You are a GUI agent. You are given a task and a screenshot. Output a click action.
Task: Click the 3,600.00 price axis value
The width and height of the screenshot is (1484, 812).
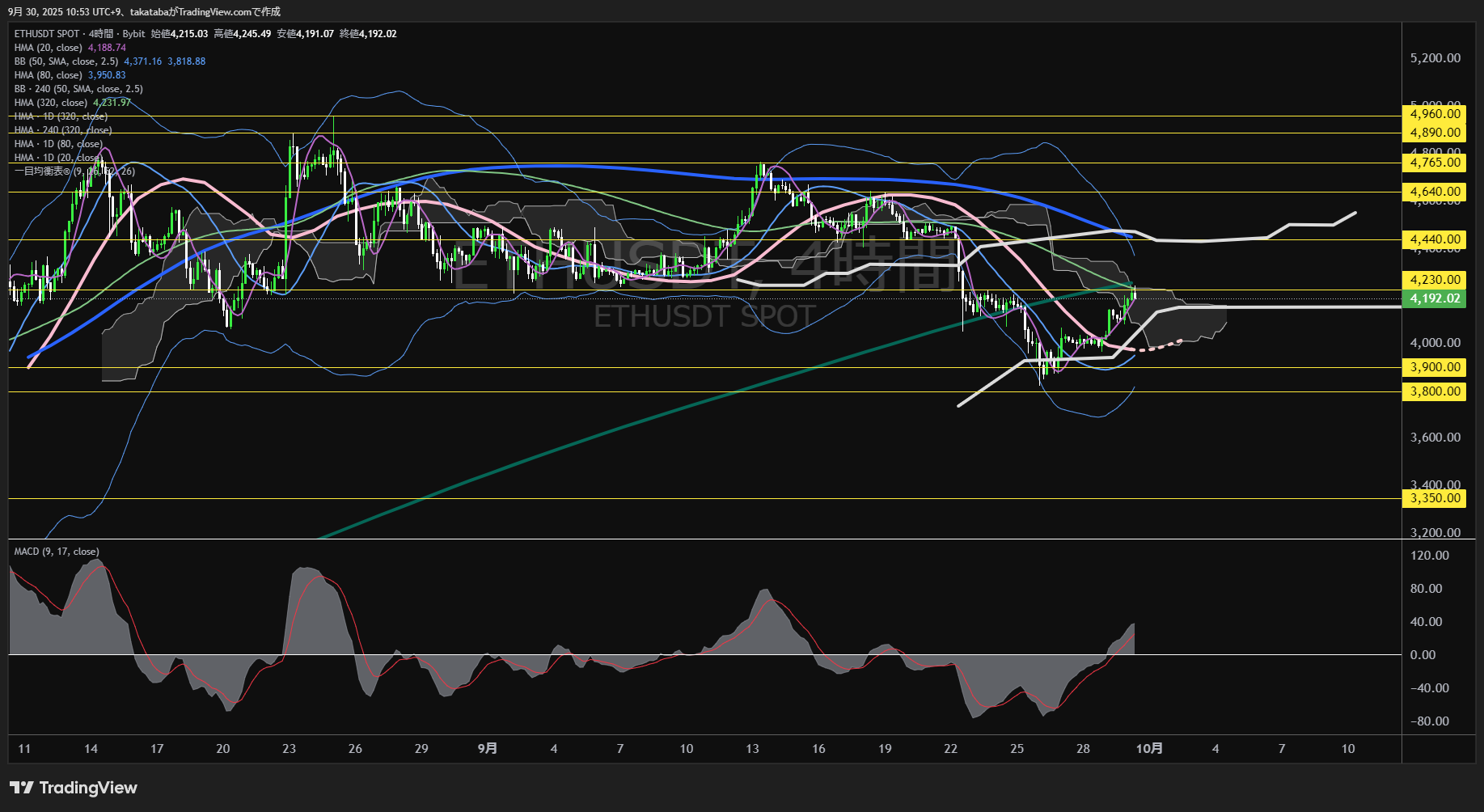[1435, 438]
